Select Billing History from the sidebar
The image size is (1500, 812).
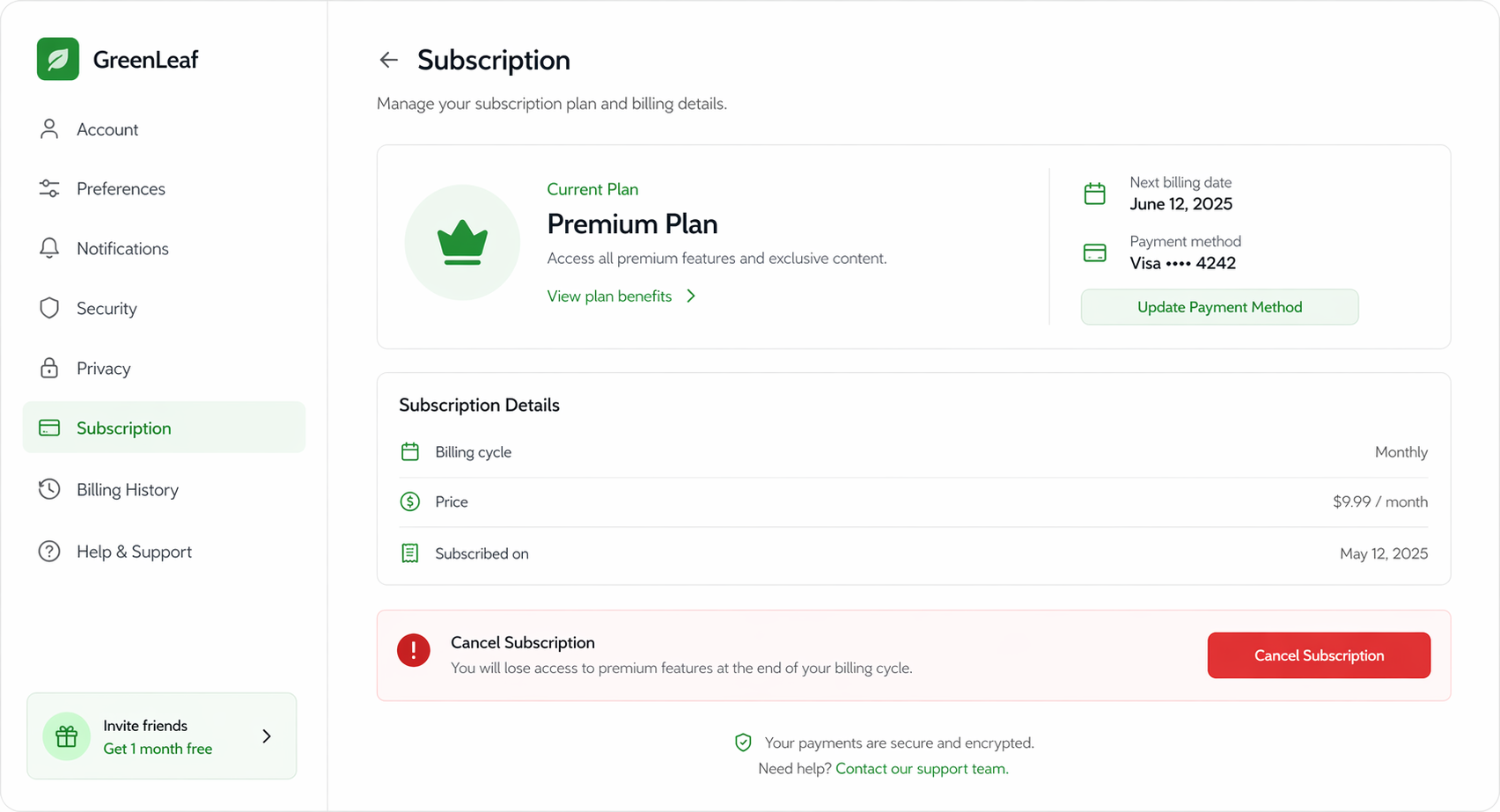tap(127, 489)
